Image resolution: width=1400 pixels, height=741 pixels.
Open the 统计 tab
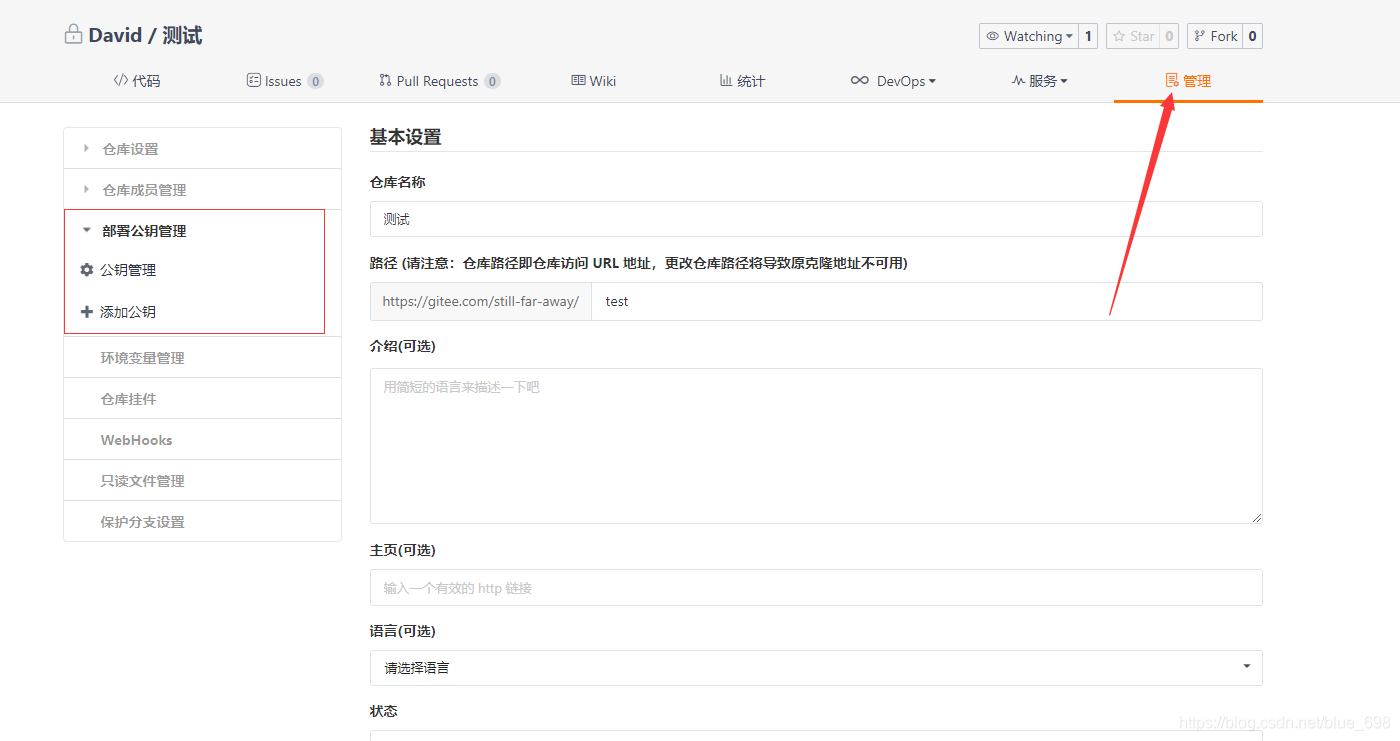point(742,81)
